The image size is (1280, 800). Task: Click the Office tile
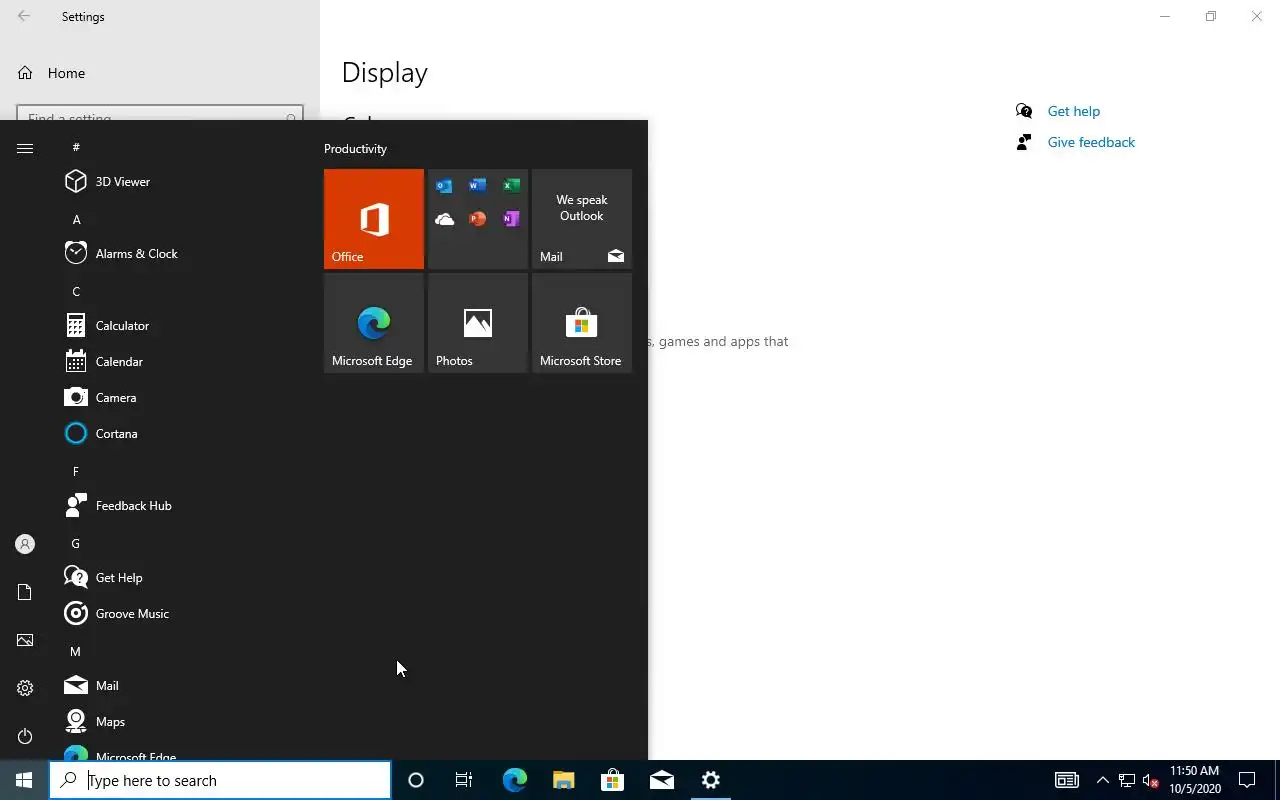(374, 219)
